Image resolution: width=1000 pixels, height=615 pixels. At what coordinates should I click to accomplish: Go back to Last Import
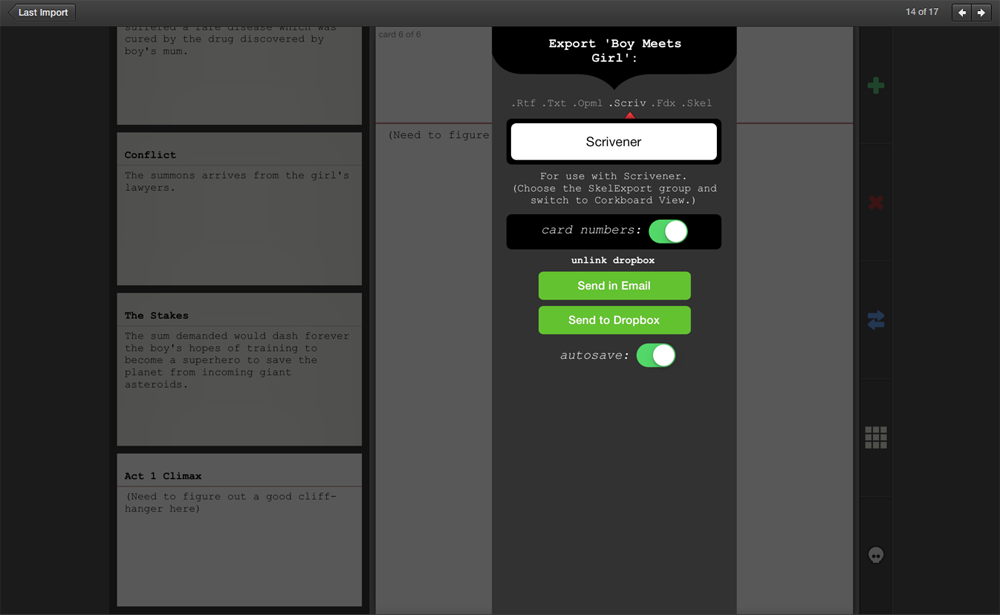click(x=41, y=13)
